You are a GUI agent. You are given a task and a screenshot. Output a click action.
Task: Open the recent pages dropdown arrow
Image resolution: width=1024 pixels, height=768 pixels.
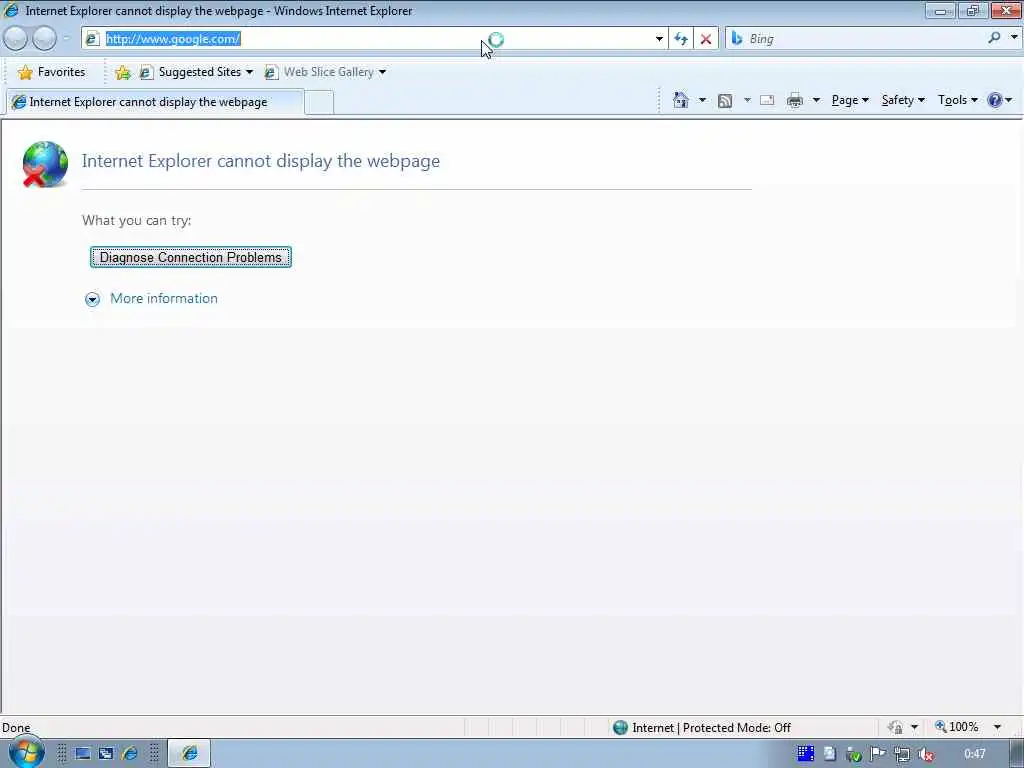(66, 39)
